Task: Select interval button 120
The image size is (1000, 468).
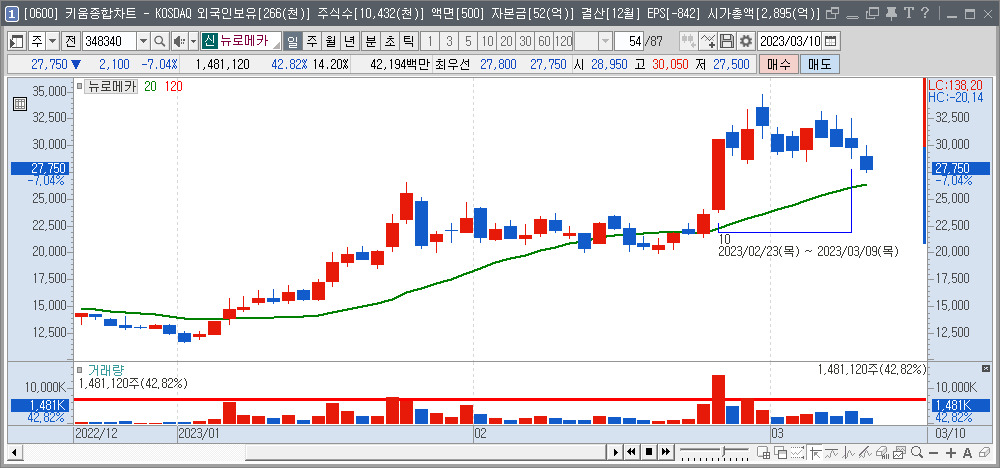Action: [x=564, y=41]
